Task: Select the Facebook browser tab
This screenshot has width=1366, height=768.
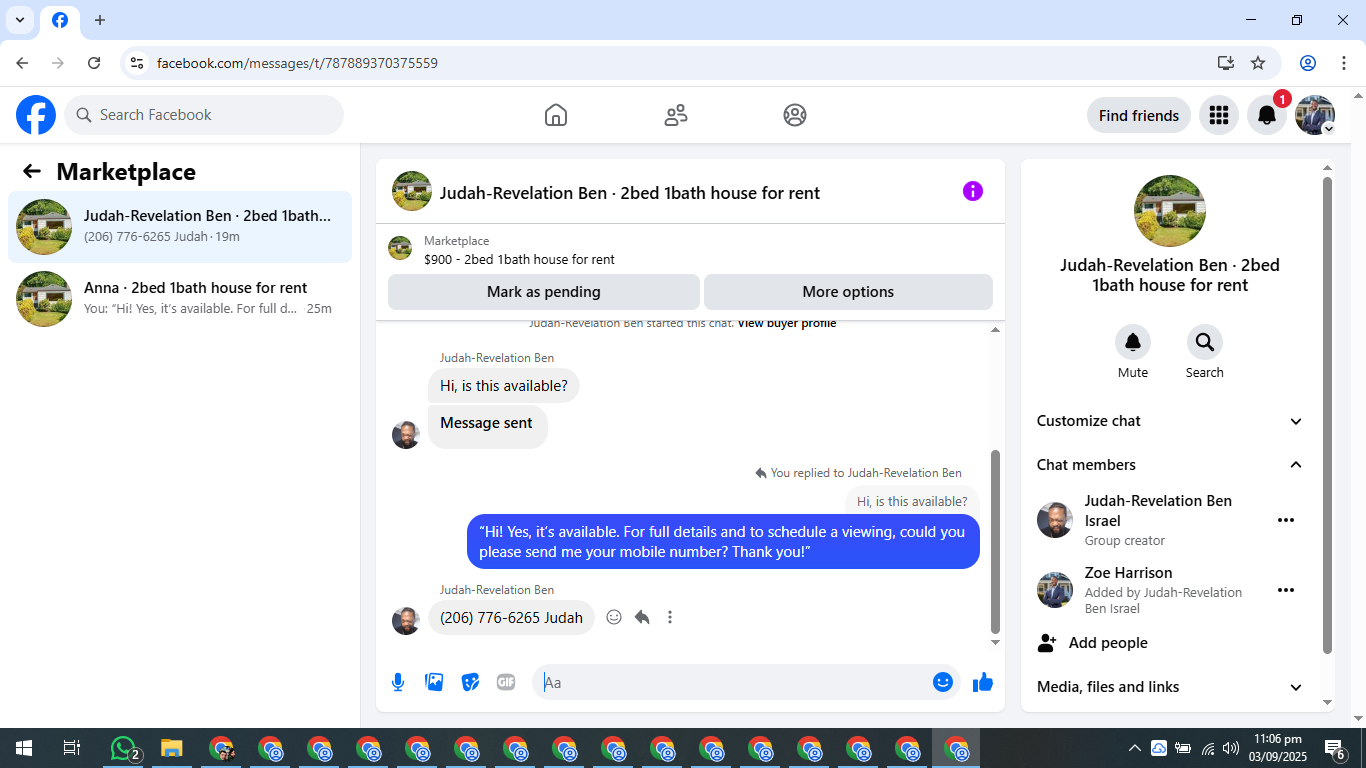Action: (60, 20)
